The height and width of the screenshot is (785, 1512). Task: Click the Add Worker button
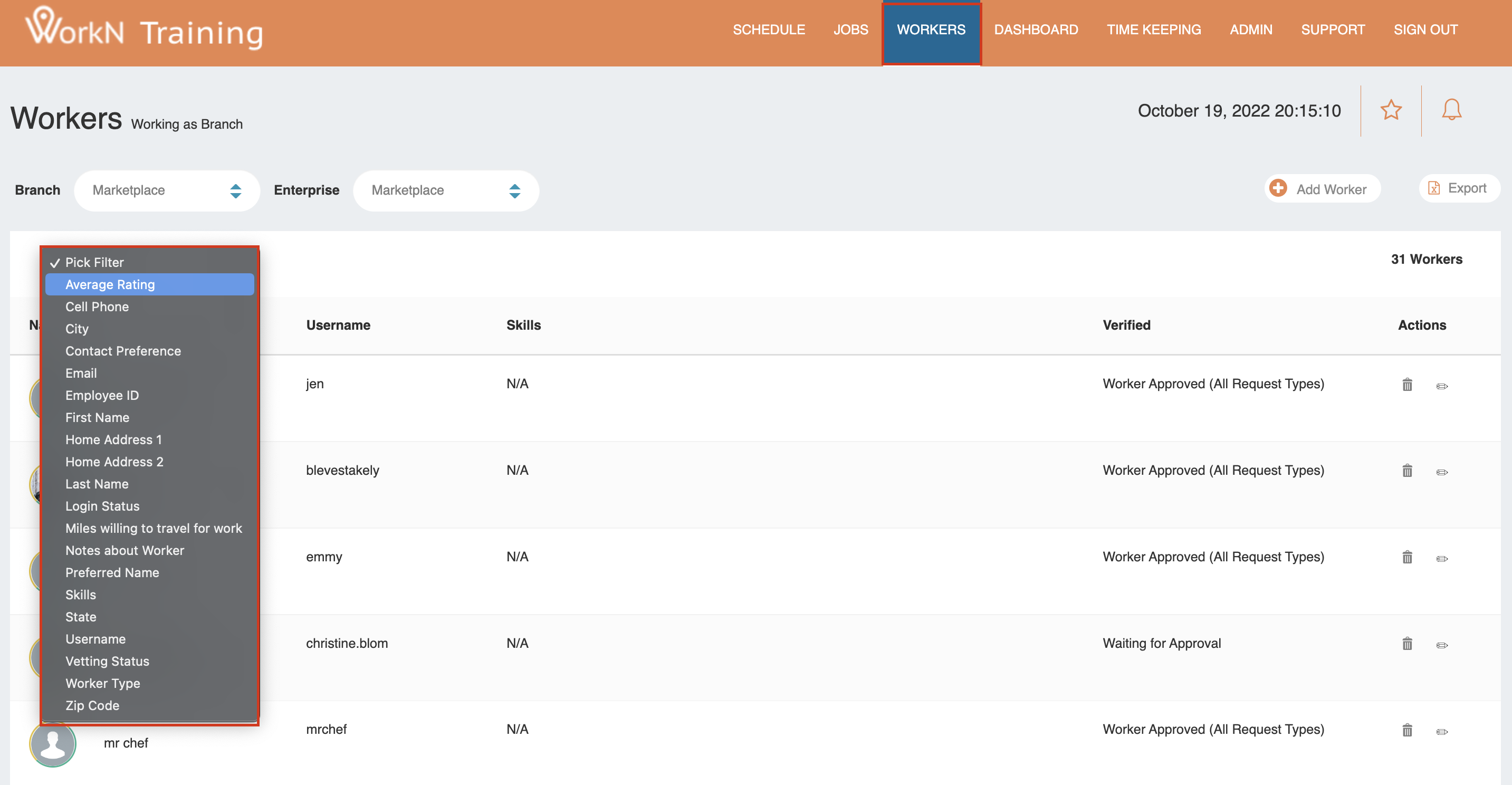coord(1321,189)
